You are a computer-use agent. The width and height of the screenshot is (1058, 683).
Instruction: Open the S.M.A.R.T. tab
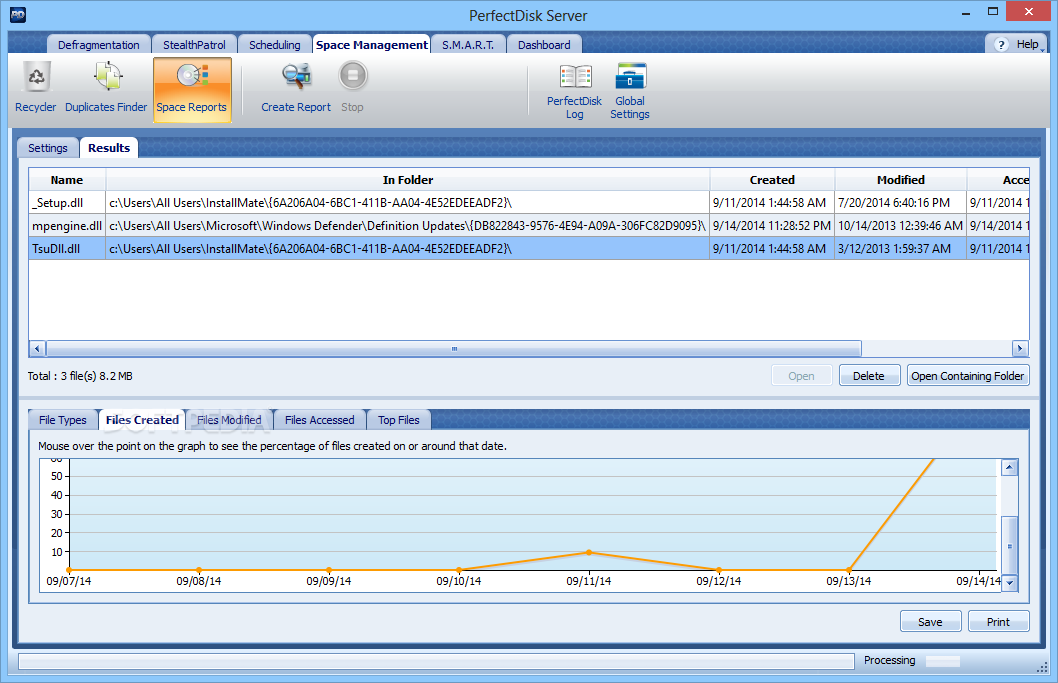(468, 45)
